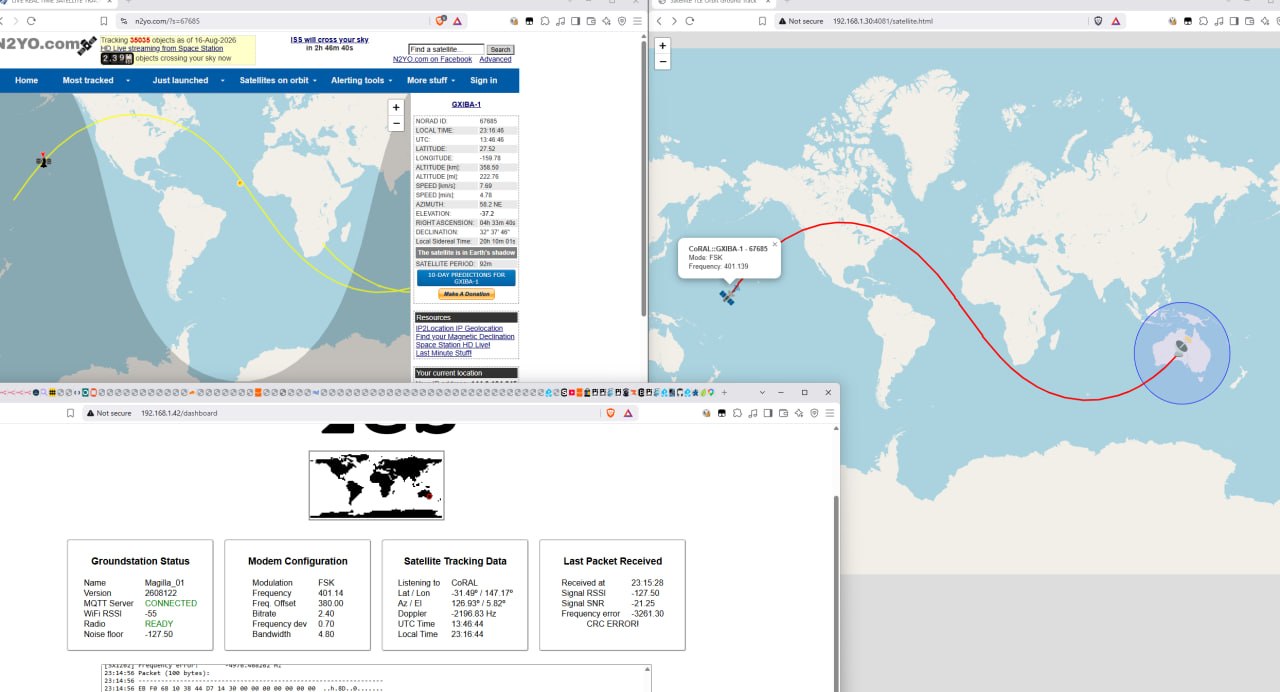
Task: Open the Last Minute Stuff! link
Action: [x=444, y=353]
